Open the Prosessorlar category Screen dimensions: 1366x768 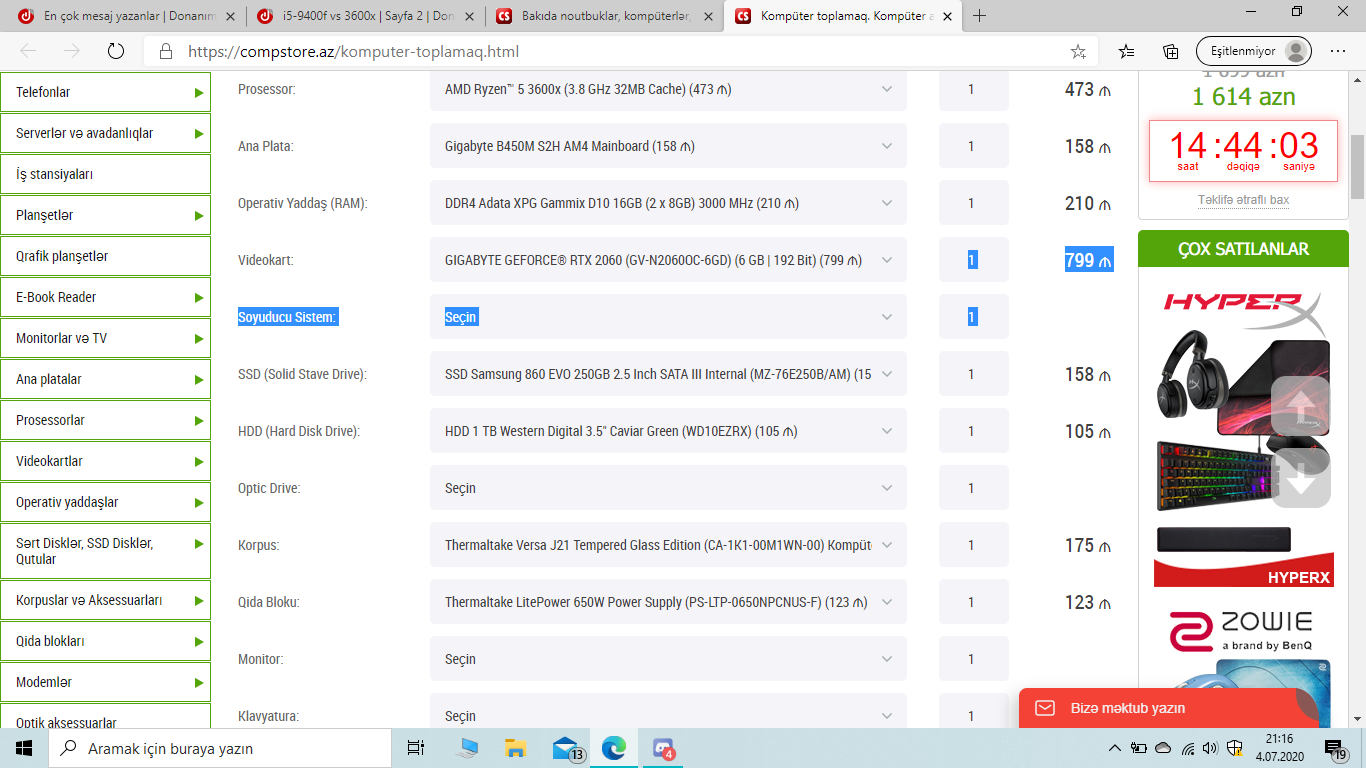tap(105, 420)
